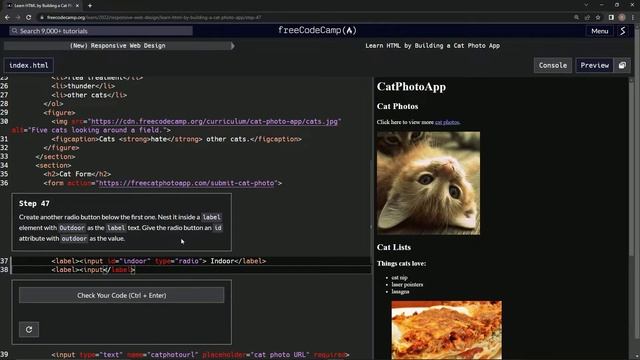640x360 pixels.
Task: Click the 'other cats' list item code on line 27
Action: tap(89, 95)
